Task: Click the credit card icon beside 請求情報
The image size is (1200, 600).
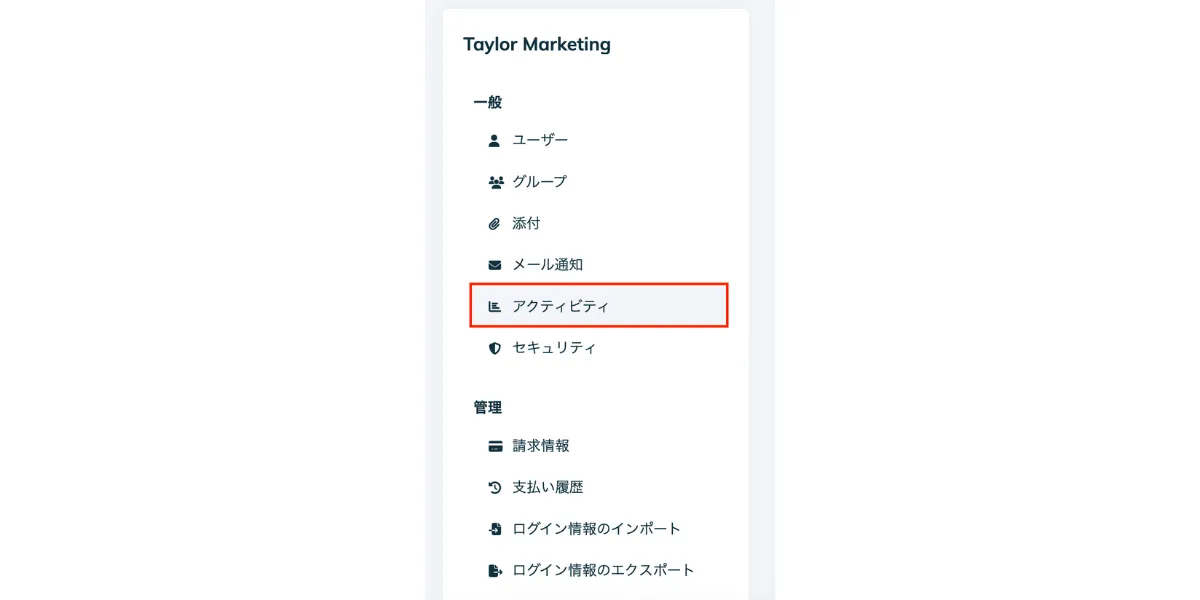Action: pos(494,446)
